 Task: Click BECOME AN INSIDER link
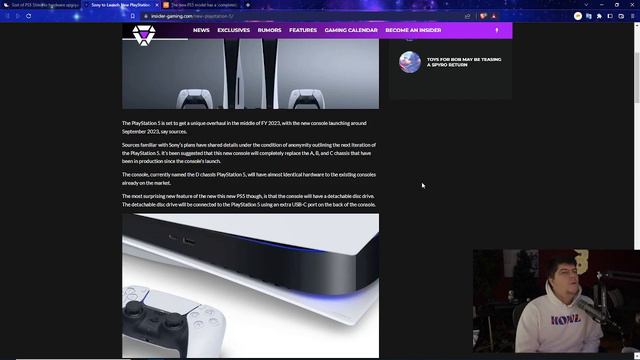point(413,30)
